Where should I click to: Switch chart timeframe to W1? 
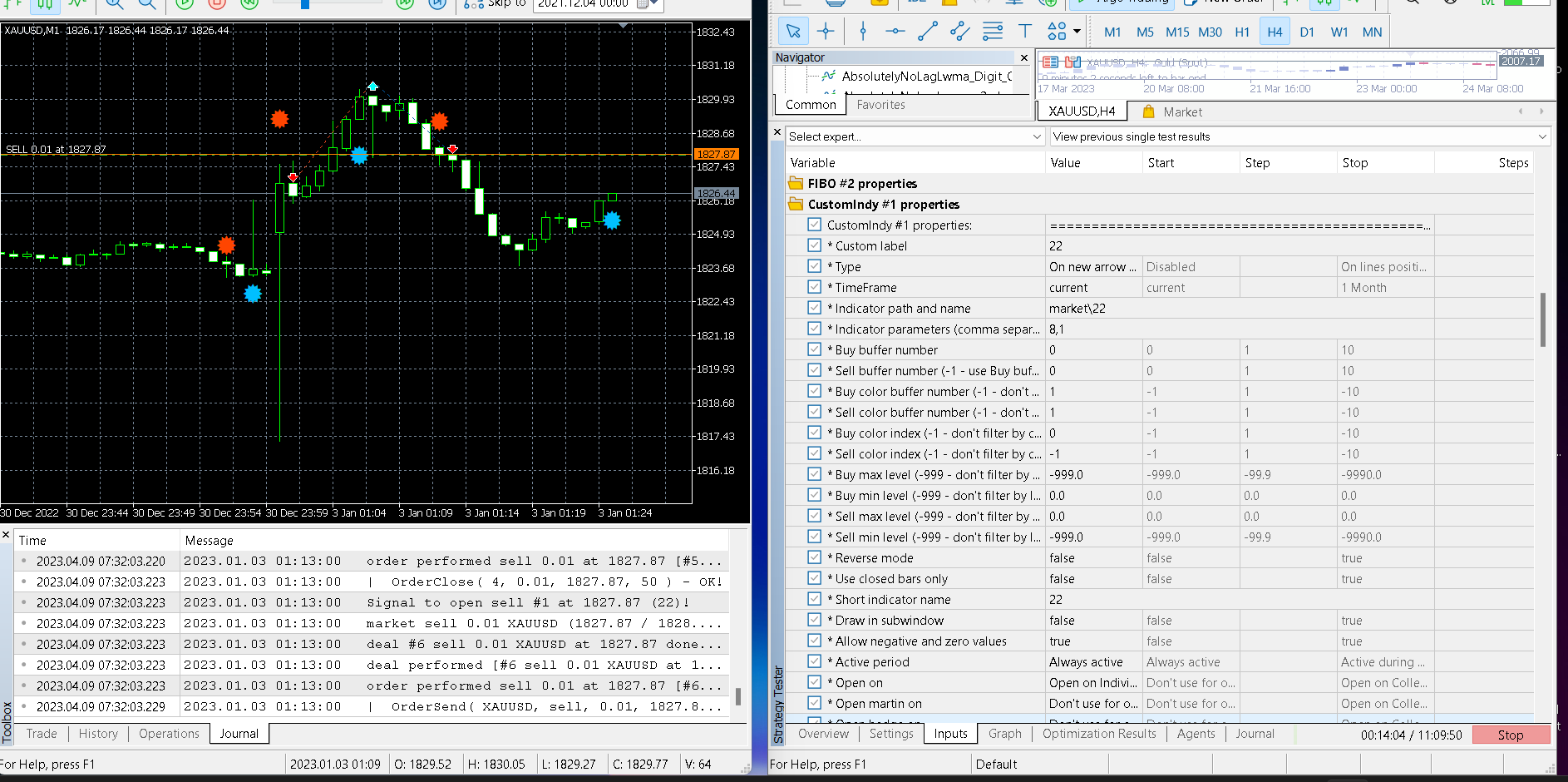coord(1339,32)
